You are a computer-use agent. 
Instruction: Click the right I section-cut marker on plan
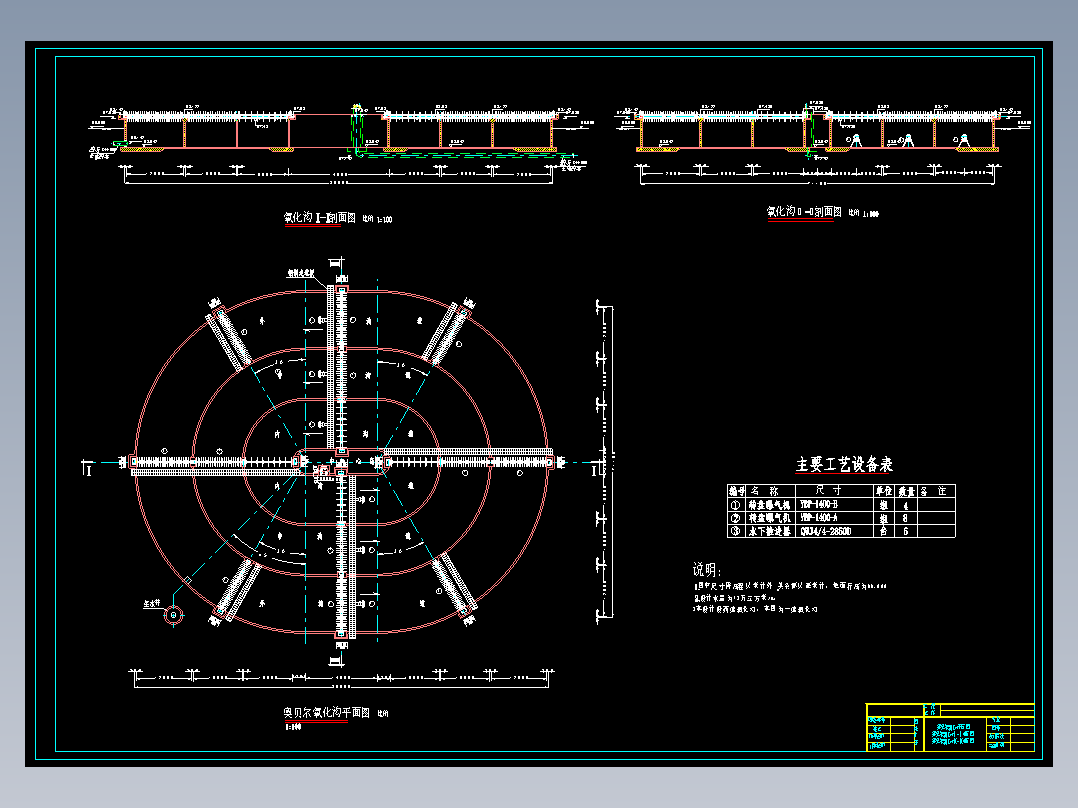click(x=597, y=470)
